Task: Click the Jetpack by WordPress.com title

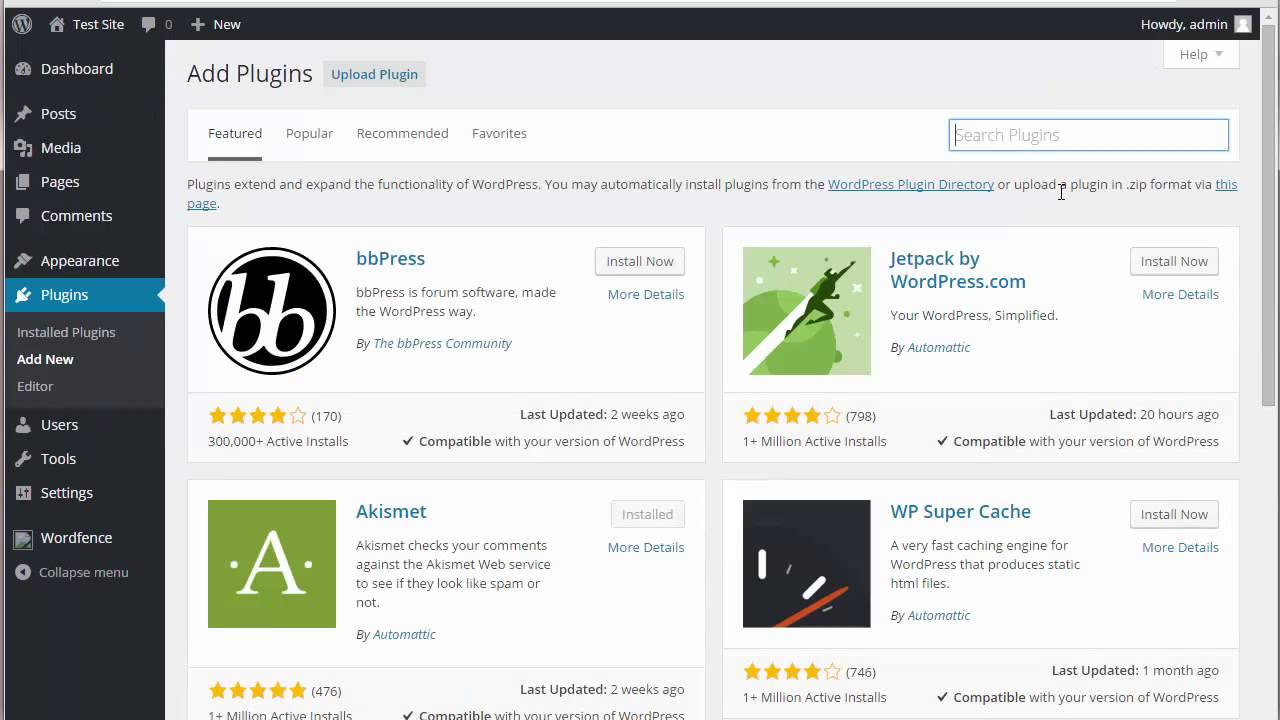Action: [958, 270]
